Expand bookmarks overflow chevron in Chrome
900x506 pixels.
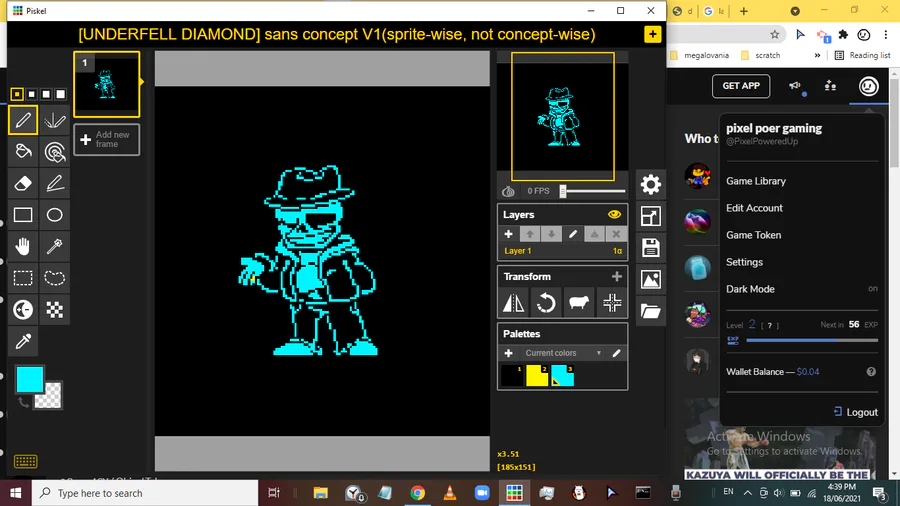point(817,55)
